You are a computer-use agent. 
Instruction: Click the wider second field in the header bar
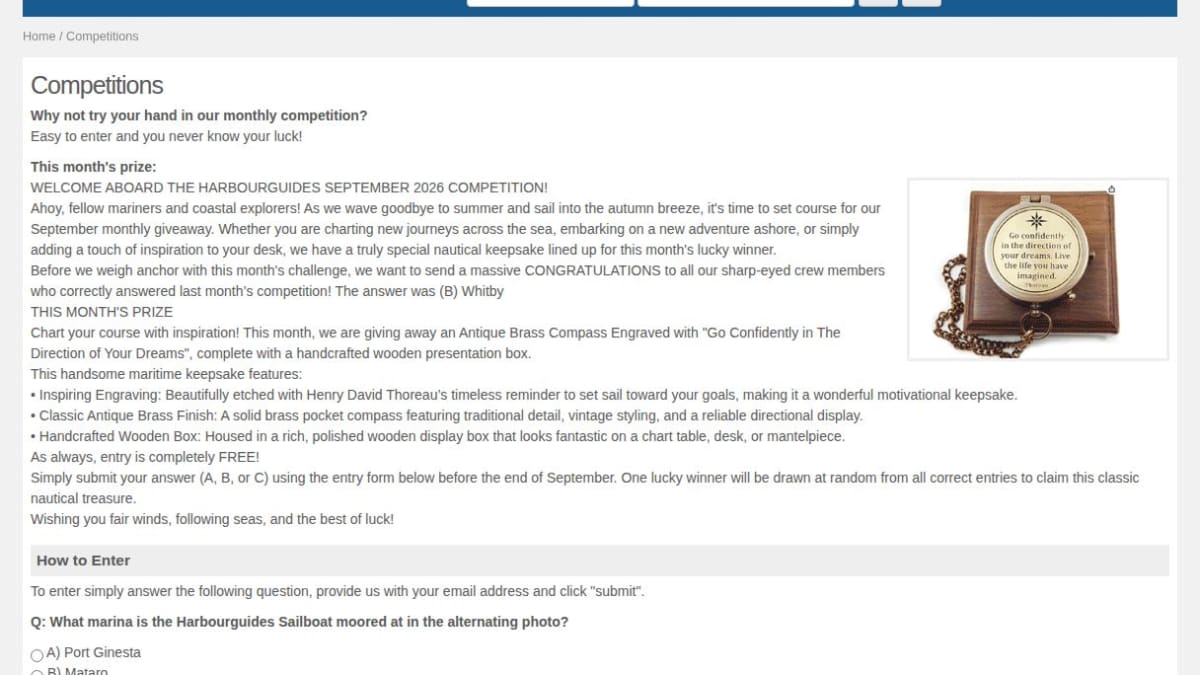[746, 3]
